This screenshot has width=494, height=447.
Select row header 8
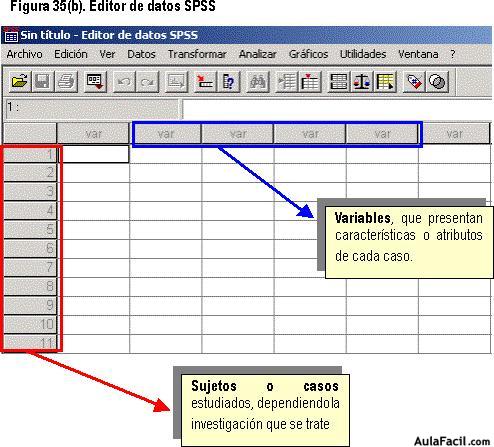[30, 286]
